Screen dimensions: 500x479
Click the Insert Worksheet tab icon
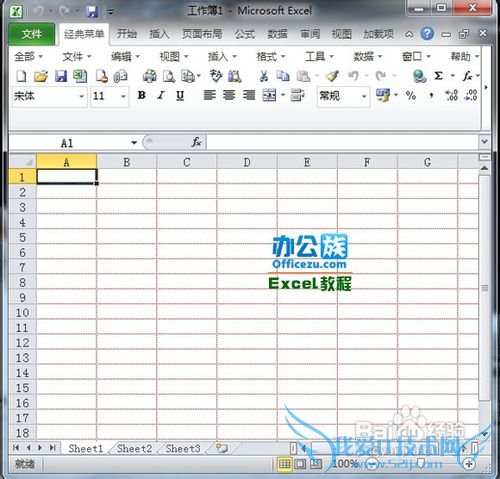point(222,448)
